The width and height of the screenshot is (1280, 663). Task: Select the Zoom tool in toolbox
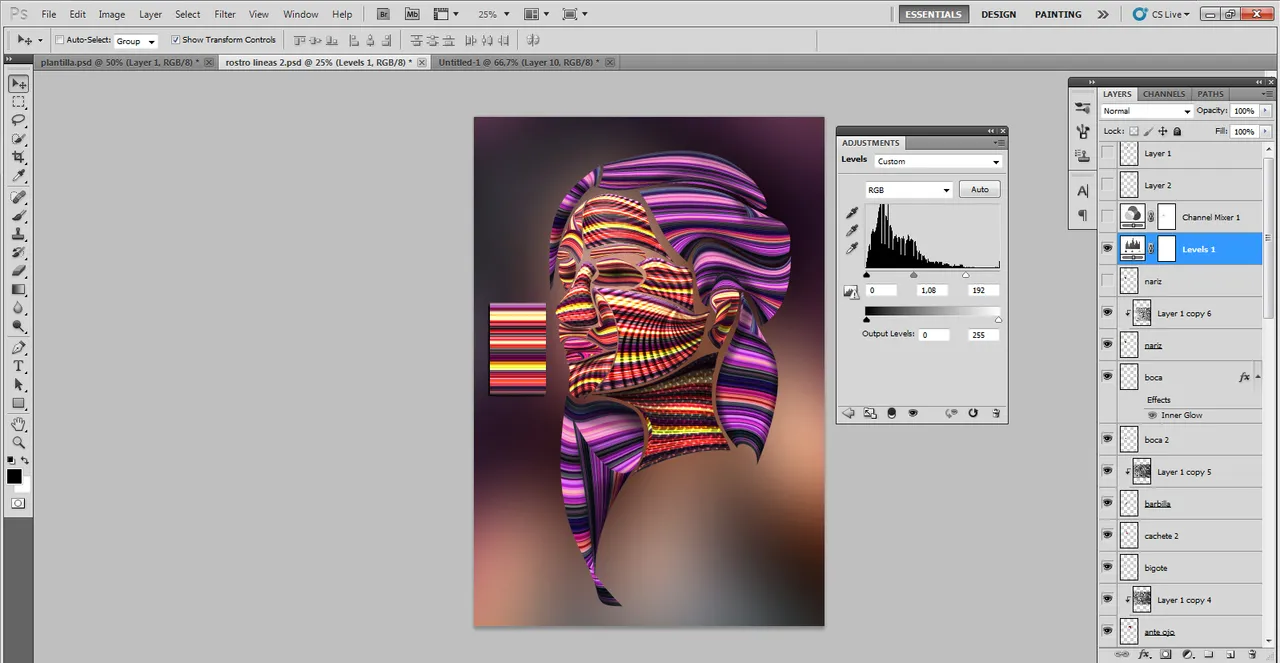pos(18,442)
